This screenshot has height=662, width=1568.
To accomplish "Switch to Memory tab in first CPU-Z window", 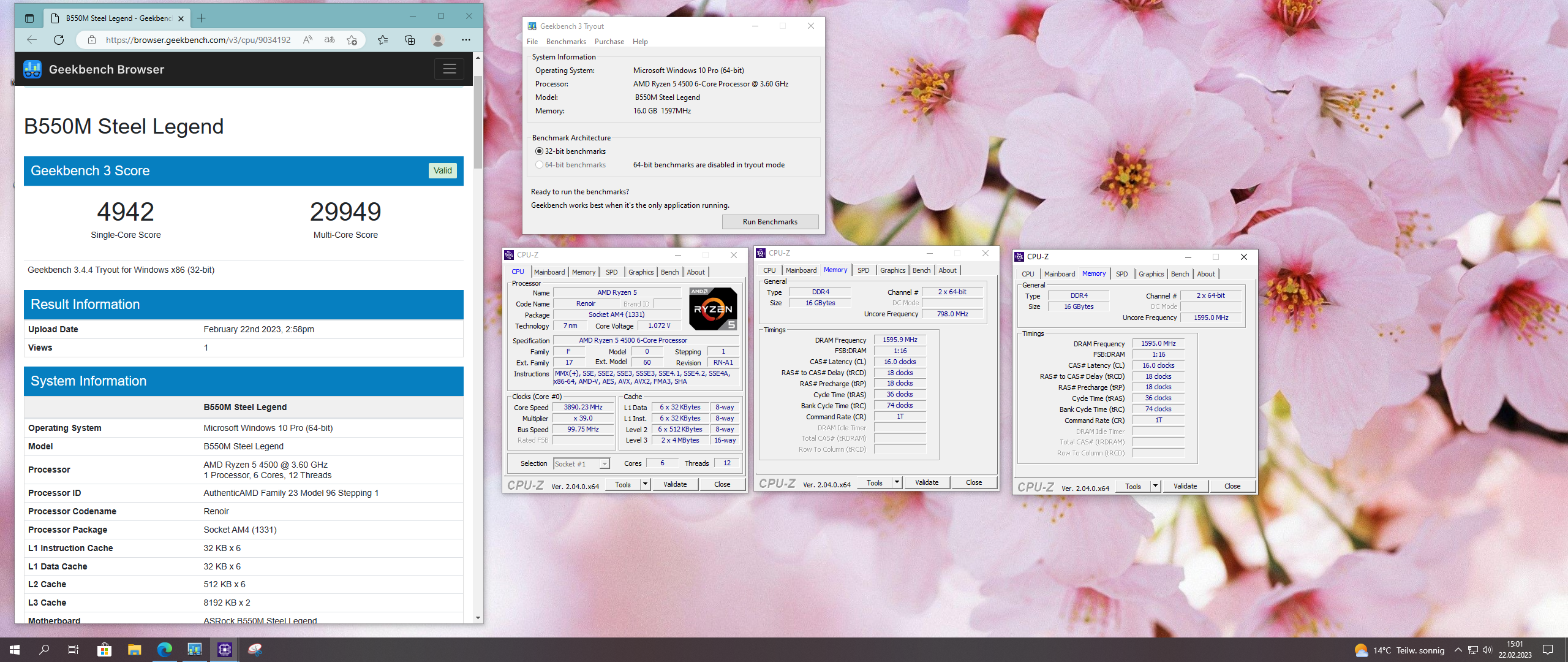I will pos(584,272).
